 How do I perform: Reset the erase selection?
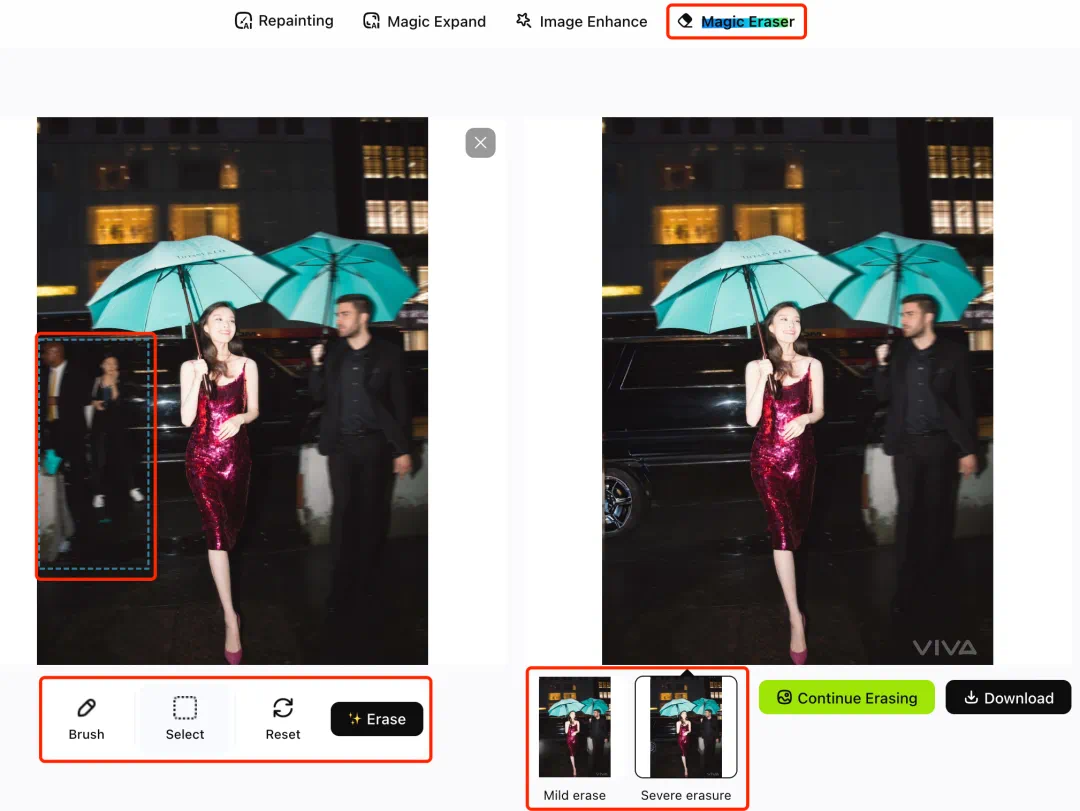283,718
